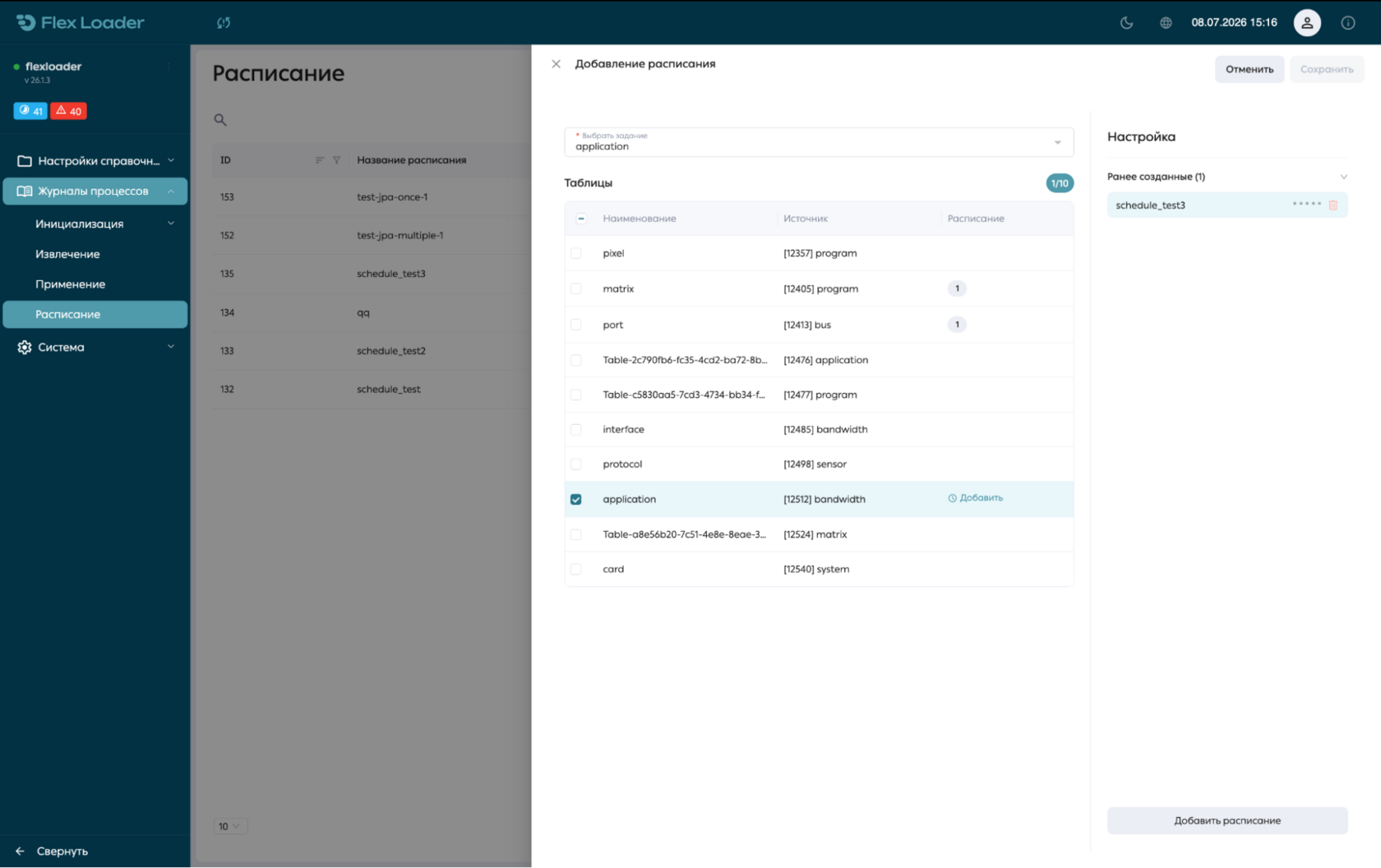Image resolution: width=1381 pixels, height=868 pixels.
Task: Click schedule count badge in matrix row
Action: pos(957,289)
